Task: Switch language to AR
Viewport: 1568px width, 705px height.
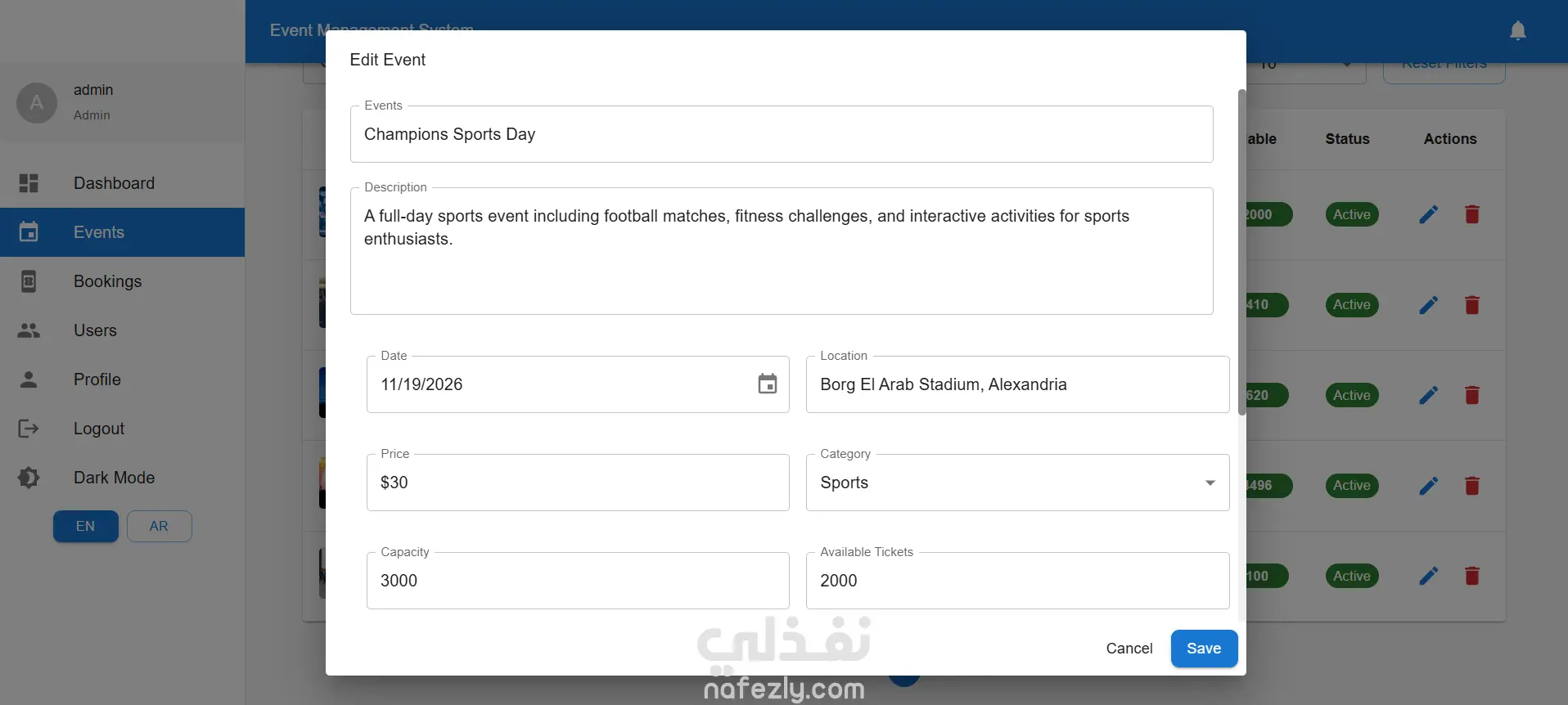Action: [159, 527]
